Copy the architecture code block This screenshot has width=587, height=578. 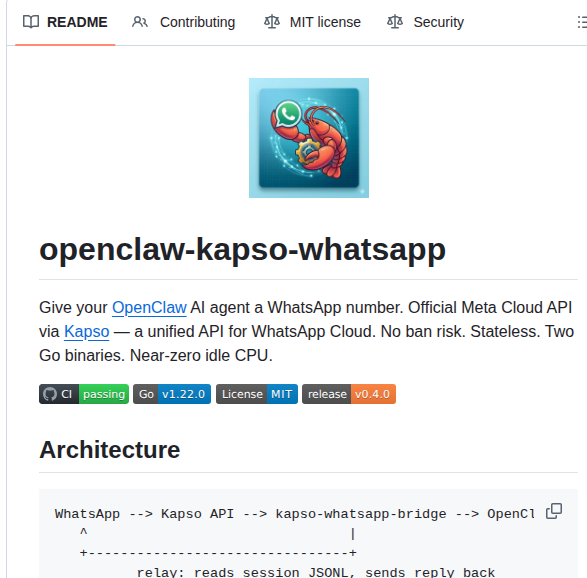(x=554, y=511)
